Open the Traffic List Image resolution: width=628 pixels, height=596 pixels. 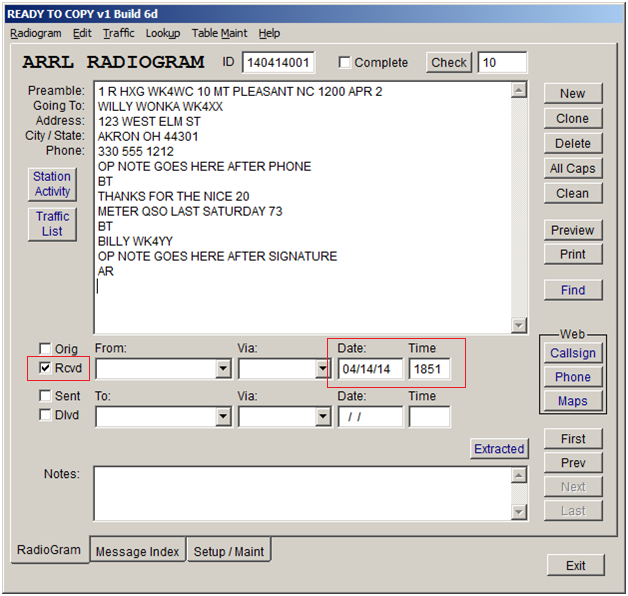52,224
